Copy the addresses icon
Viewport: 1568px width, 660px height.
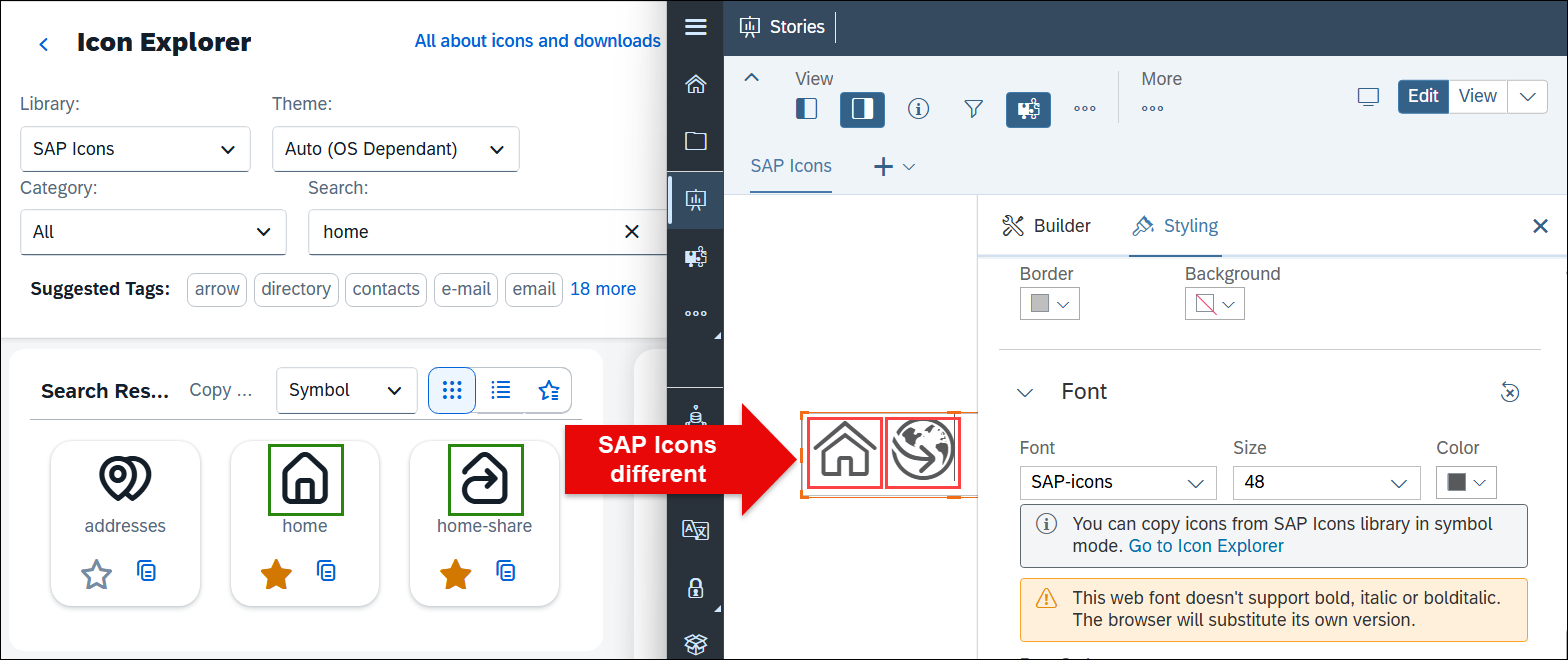[x=147, y=572]
